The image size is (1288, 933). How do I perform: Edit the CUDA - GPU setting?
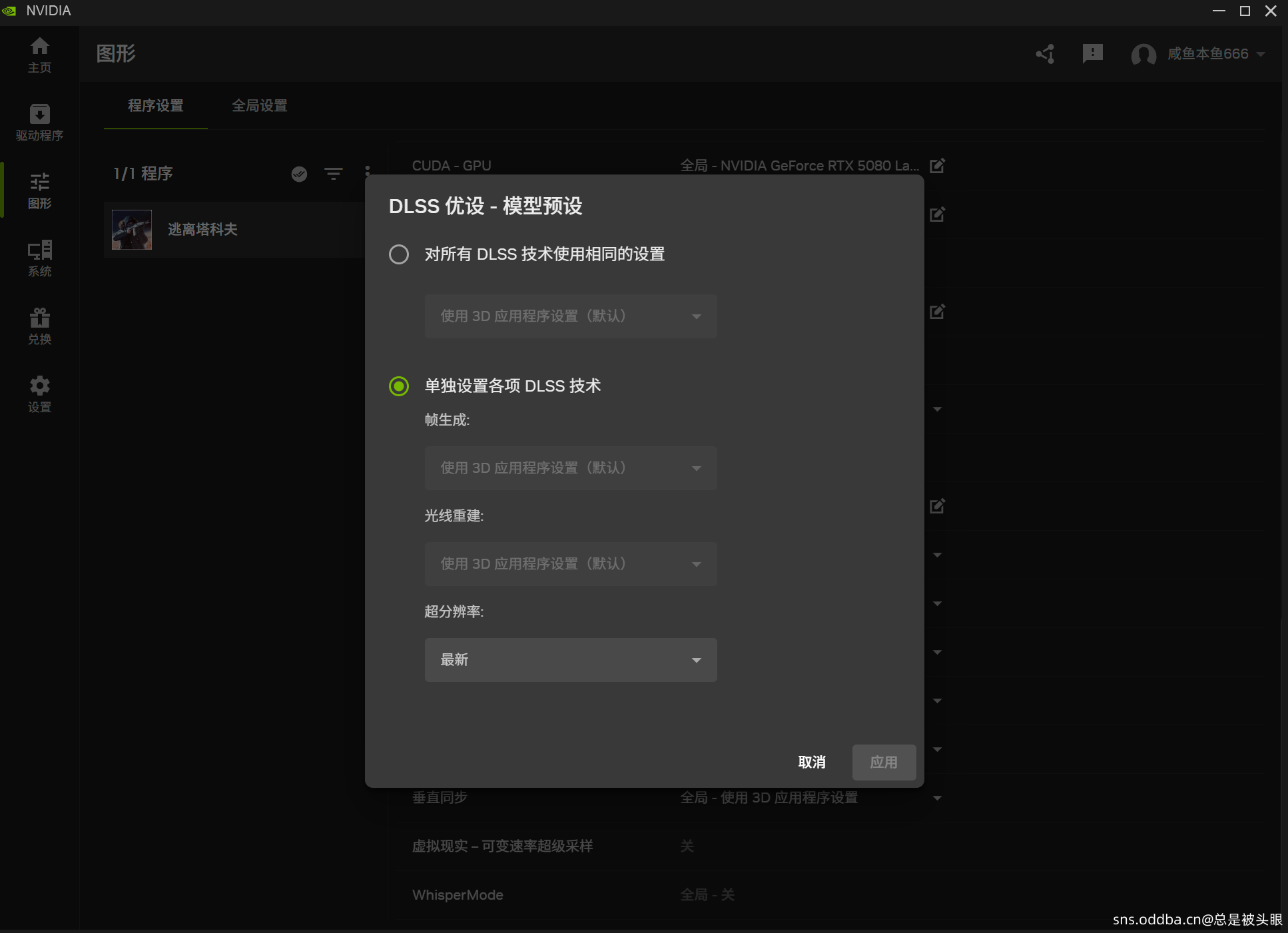coord(937,165)
